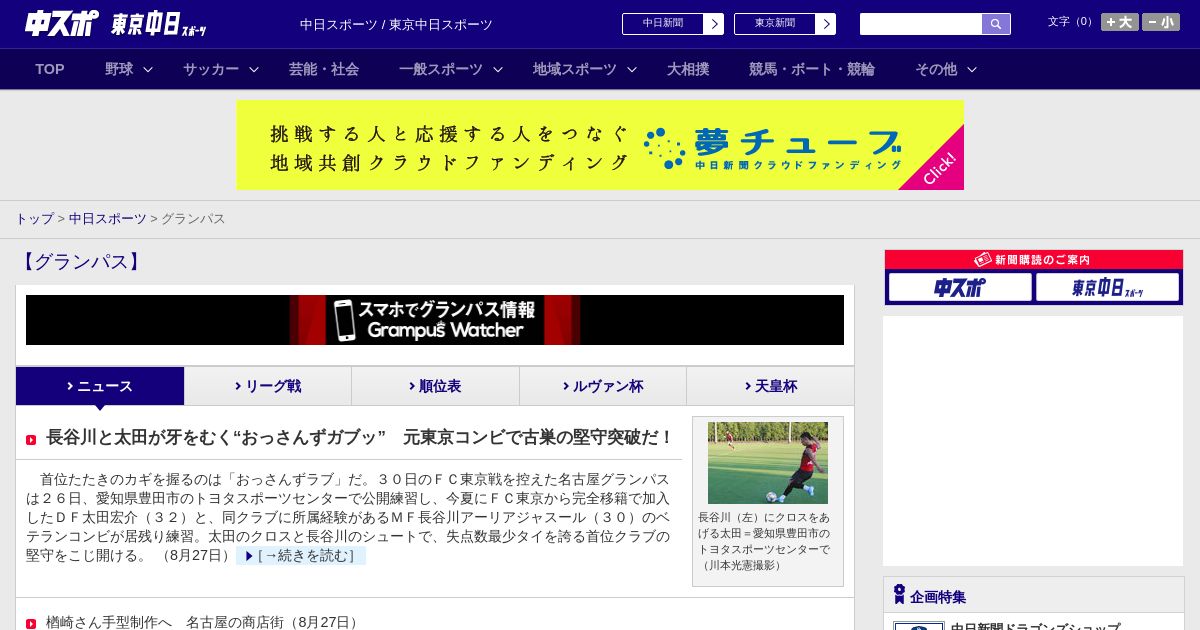Click the red bullet icon beside 楢崎さん headline
This screenshot has width=1200, height=630.
(x=31, y=623)
